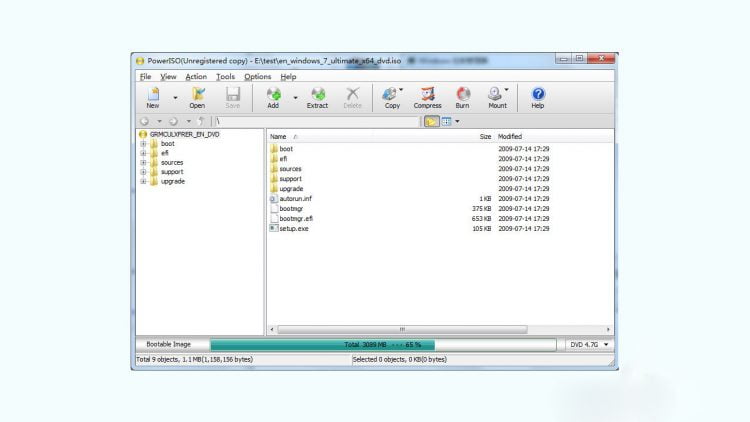750x422 pixels.
Task: Expand the upgrade folder in tree
Action: [x=143, y=181]
